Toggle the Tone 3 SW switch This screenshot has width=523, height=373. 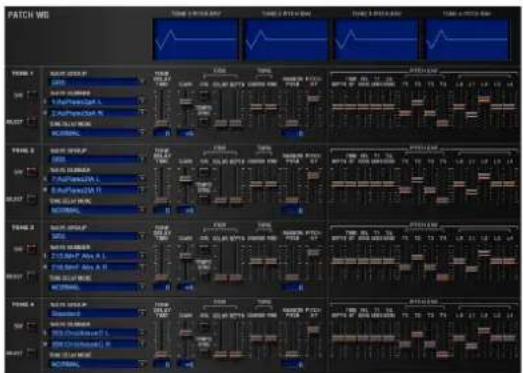32,249
